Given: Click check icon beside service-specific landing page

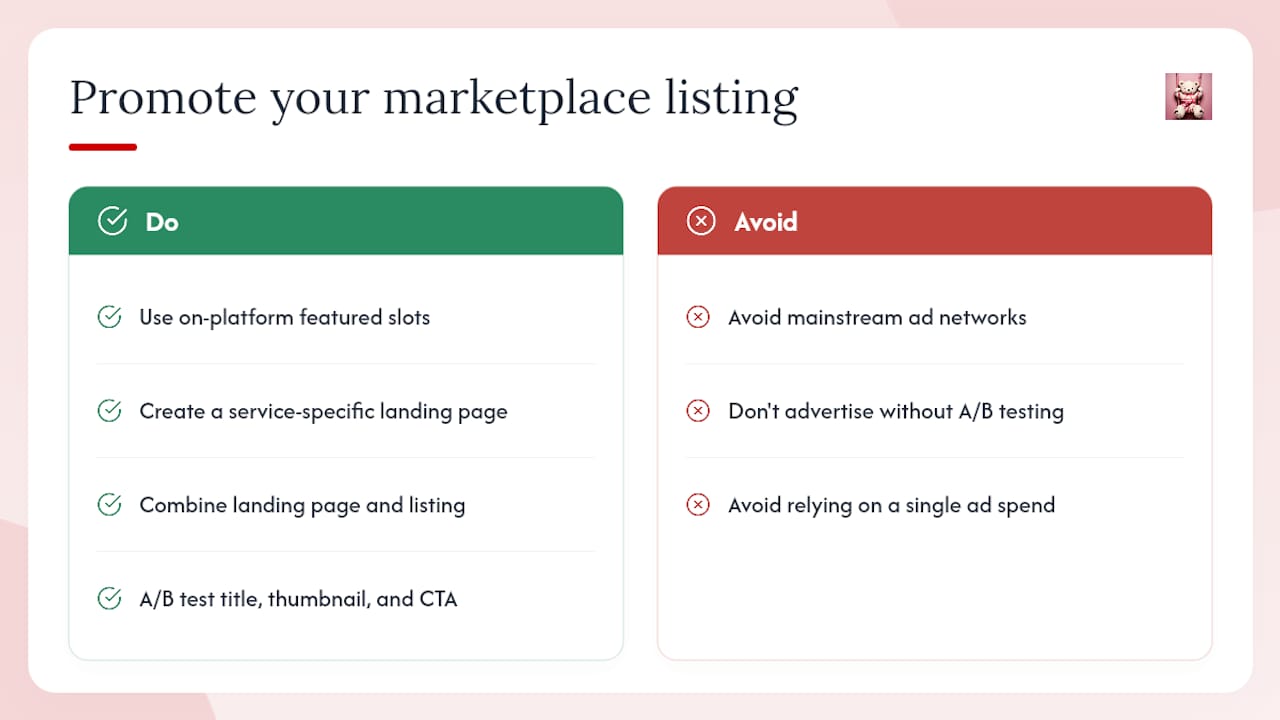Looking at the screenshot, I should 109,411.
